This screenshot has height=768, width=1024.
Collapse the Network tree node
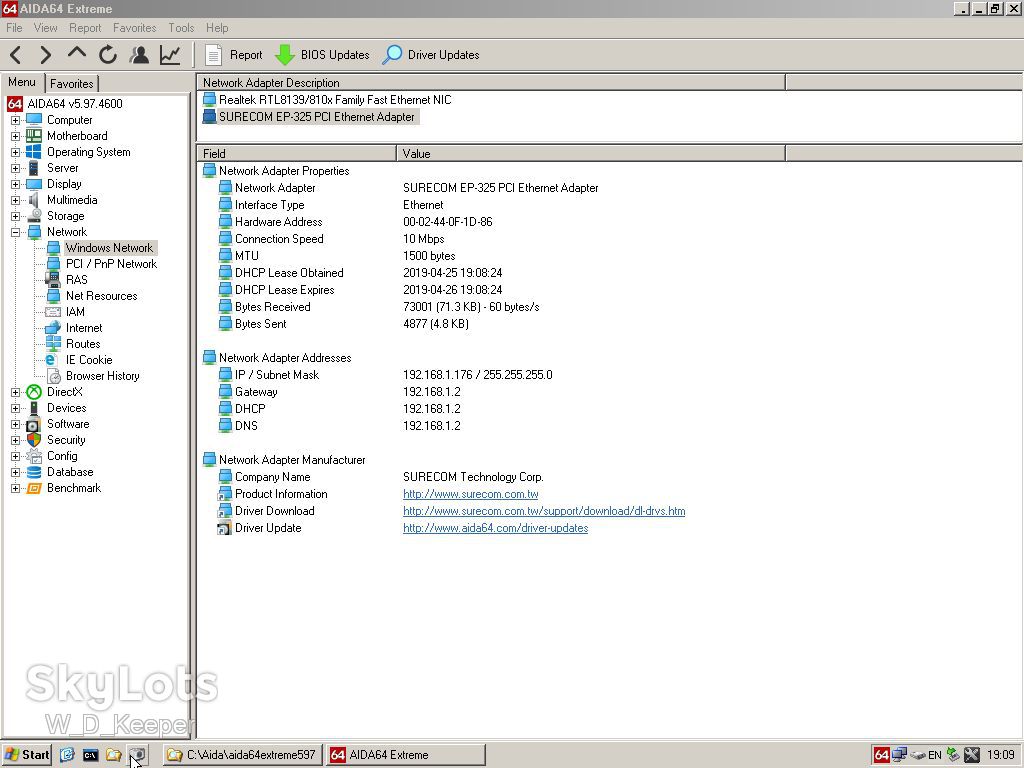coord(15,232)
